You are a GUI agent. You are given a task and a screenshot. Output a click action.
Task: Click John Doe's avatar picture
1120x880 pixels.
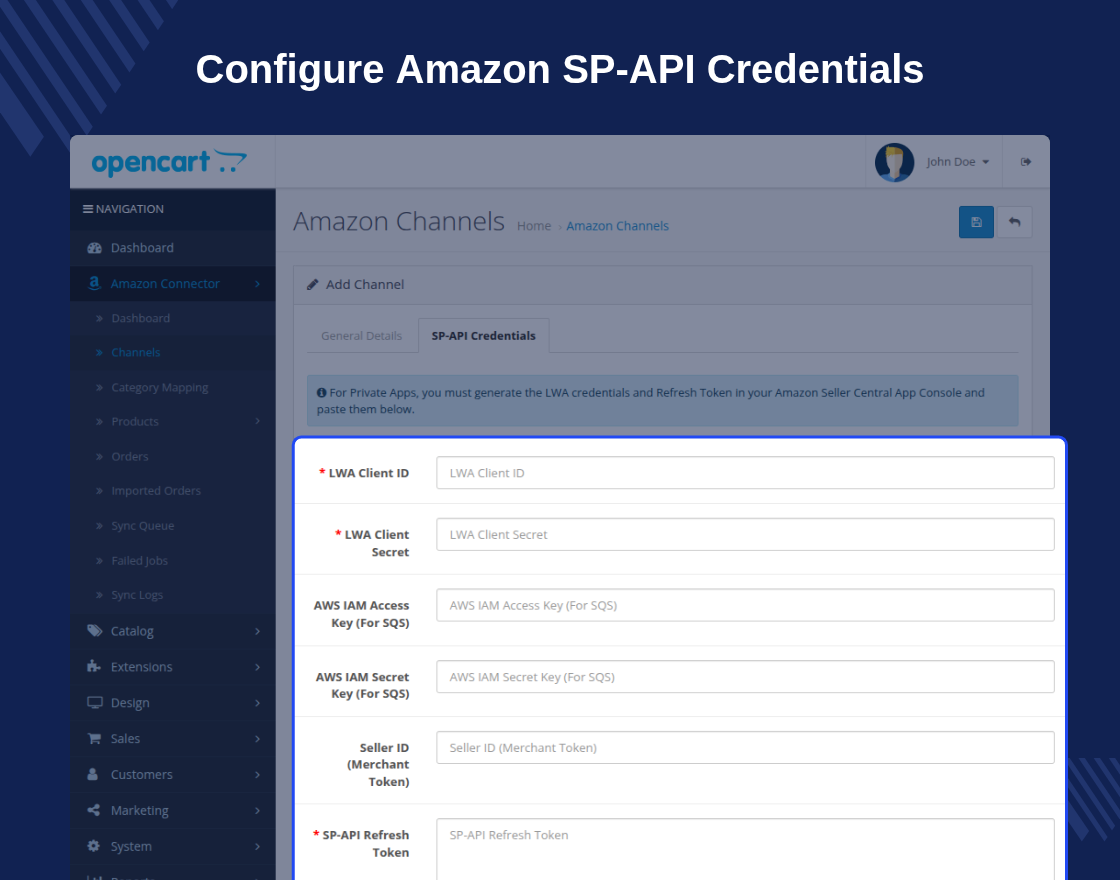(894, 162)
